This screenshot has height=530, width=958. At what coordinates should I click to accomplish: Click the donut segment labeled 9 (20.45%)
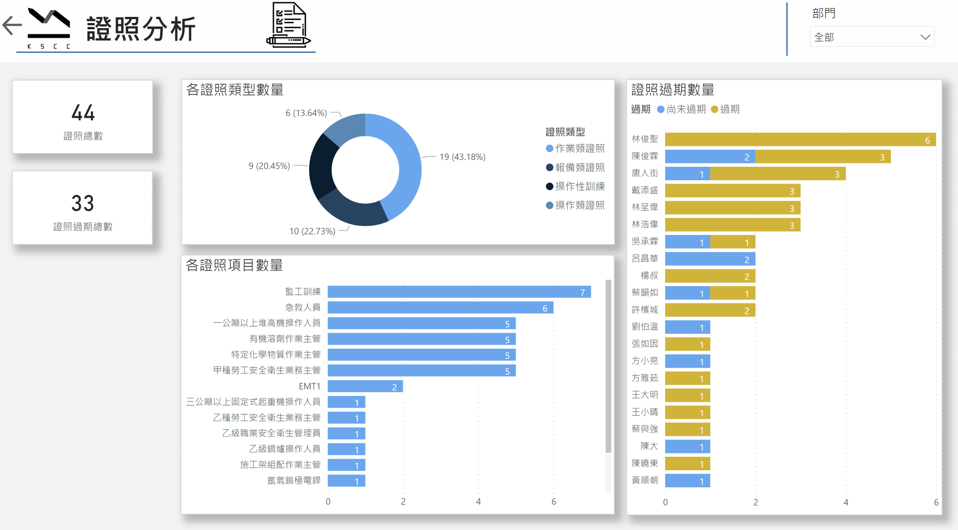tap(320, 165)
